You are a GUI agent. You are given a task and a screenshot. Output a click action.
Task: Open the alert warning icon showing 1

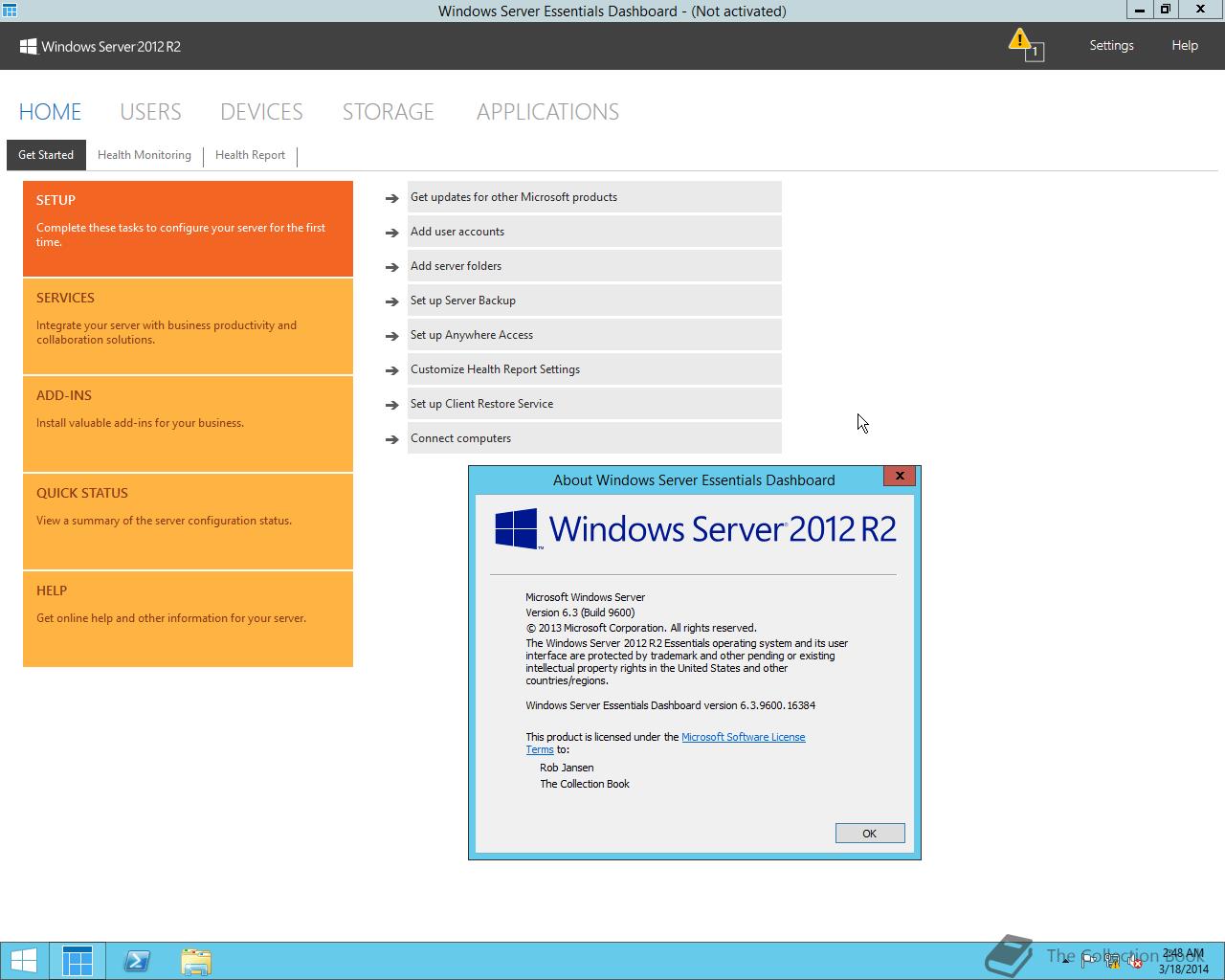click(x=1025, y=44)
